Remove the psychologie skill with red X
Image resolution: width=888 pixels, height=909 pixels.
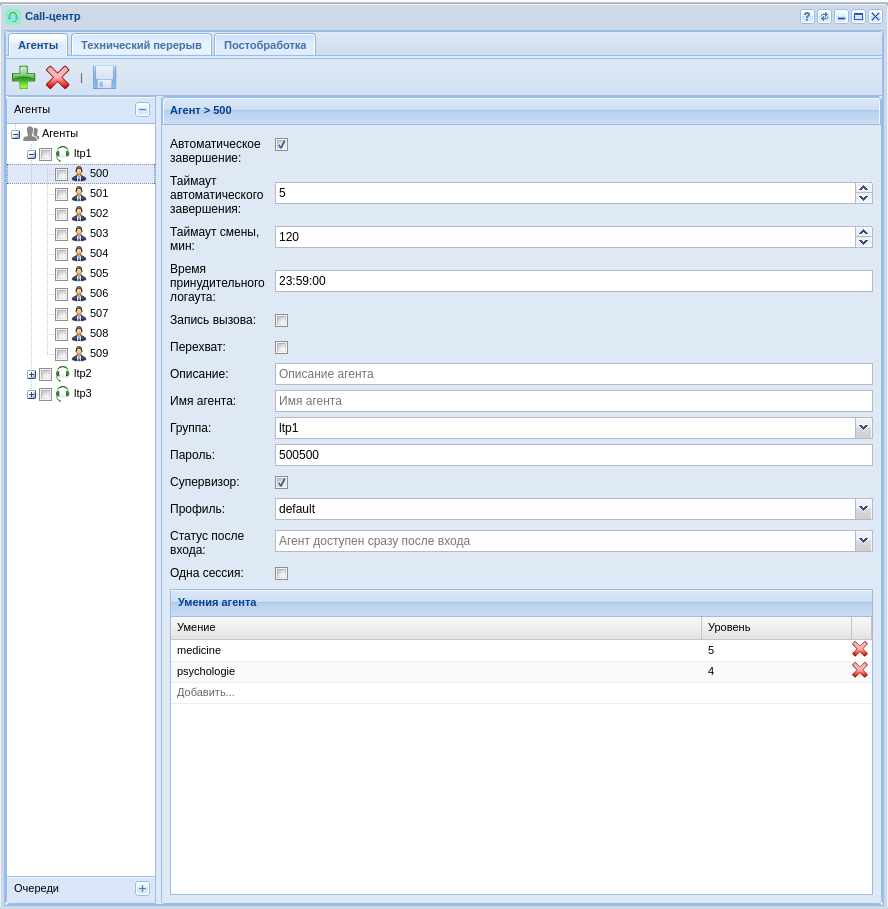point(859,671)
